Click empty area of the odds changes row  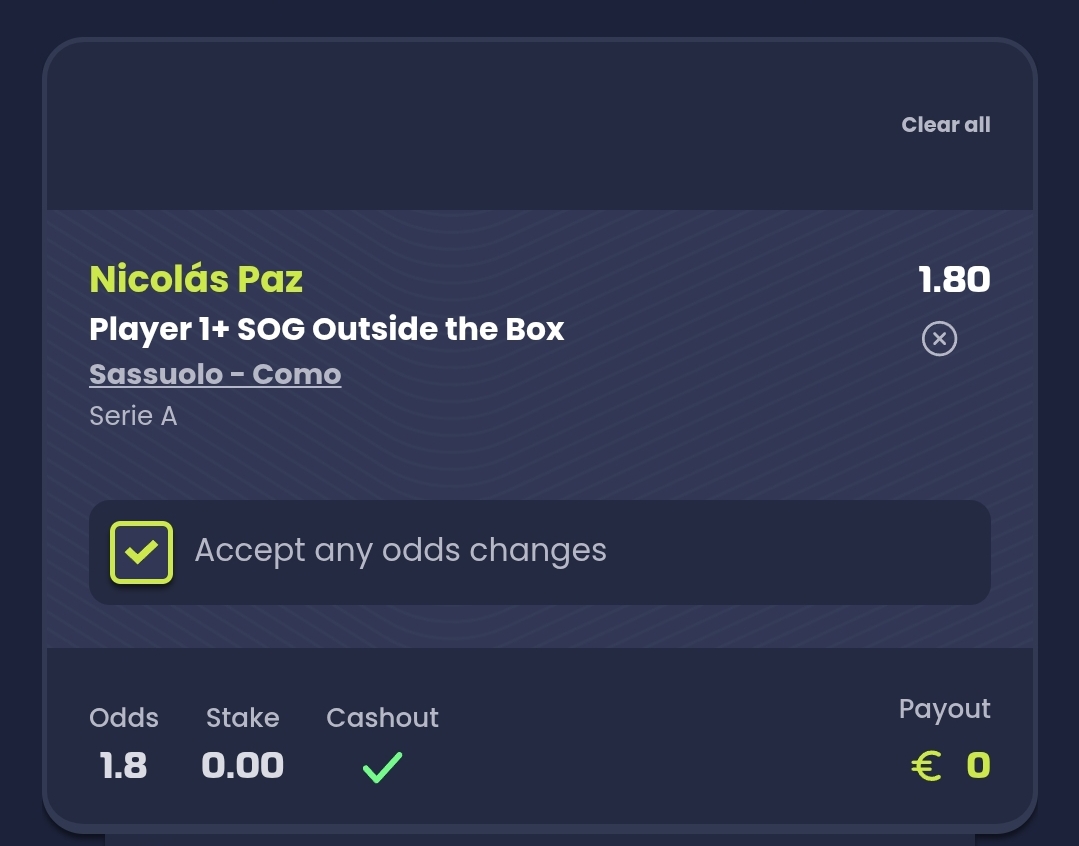pyautogui.click(x=800, y=552)
